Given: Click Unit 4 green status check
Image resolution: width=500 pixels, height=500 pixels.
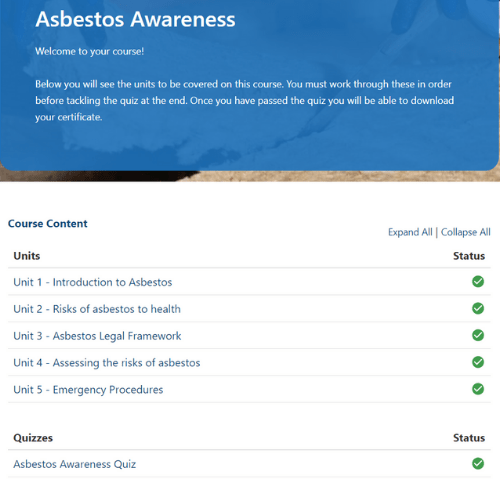Looking at the screenshot, I should 478,362.
